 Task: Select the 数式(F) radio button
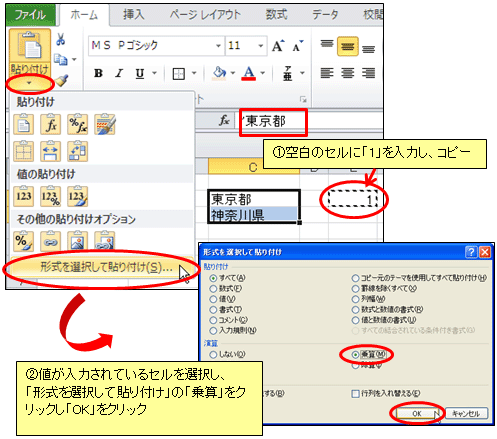click(213, 289)
